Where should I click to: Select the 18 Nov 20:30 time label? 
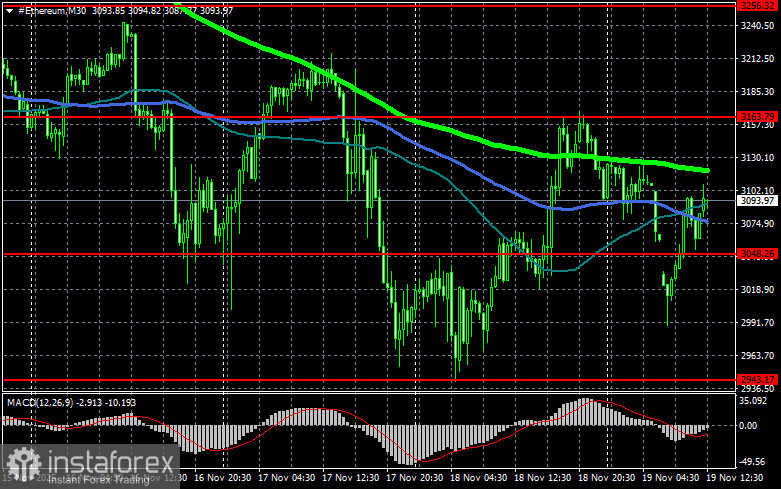(x=606, y=478)
